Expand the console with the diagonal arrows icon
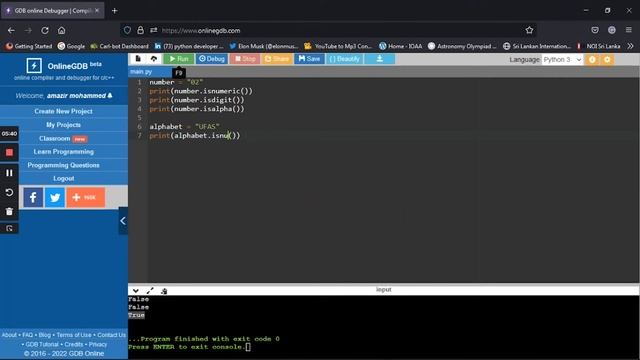 [150, 291]
